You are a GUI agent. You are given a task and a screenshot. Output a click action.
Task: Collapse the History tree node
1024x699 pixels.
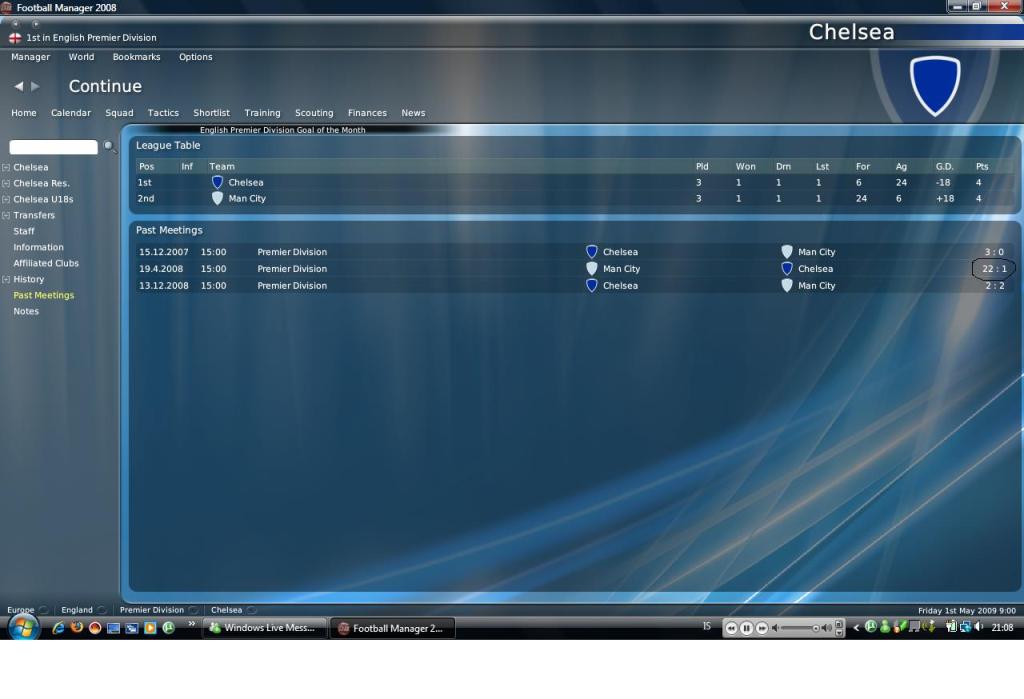click(6, 279)
